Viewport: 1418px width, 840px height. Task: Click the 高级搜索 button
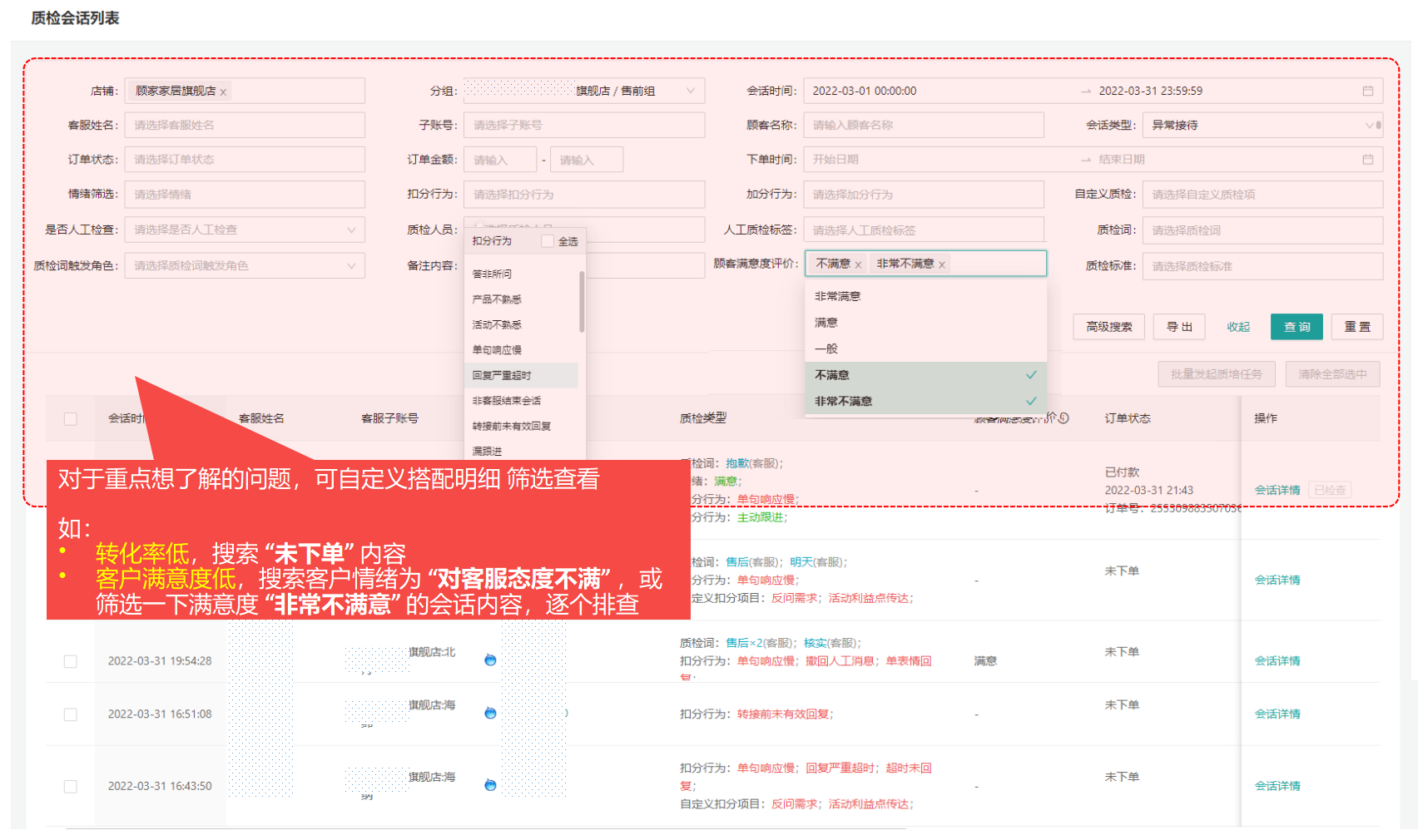coord(1108,327)
